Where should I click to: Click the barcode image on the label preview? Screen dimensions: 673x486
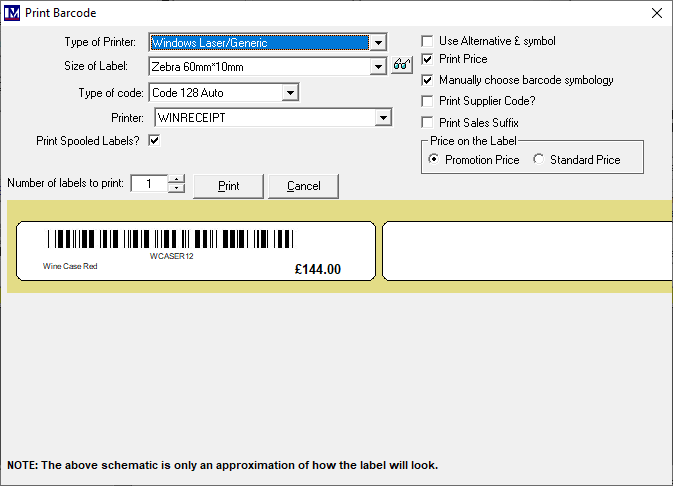click(x=170, y=239)
